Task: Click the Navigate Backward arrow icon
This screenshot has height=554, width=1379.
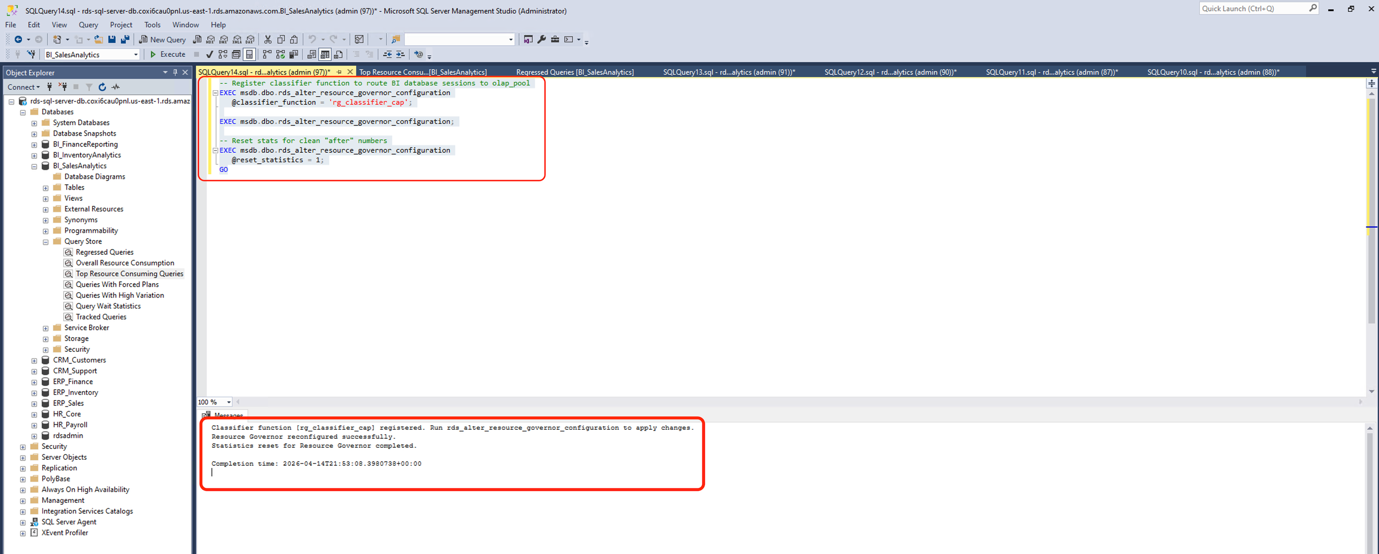Action: (18, 40)
